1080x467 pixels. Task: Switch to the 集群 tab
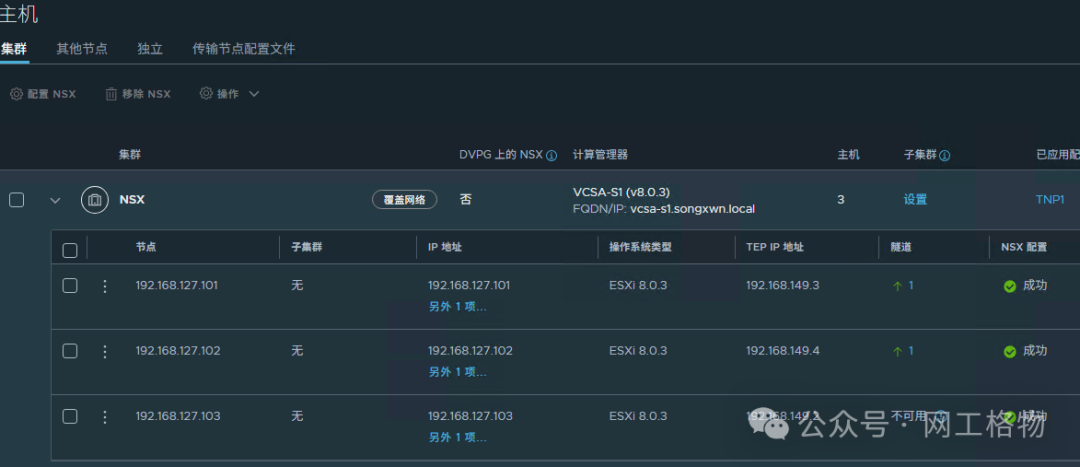tap(14, 49)
